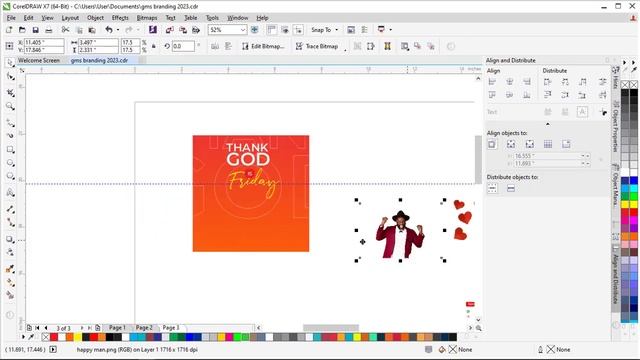Click the New document icon
This screenshot has width=640, height=360.
9,30
